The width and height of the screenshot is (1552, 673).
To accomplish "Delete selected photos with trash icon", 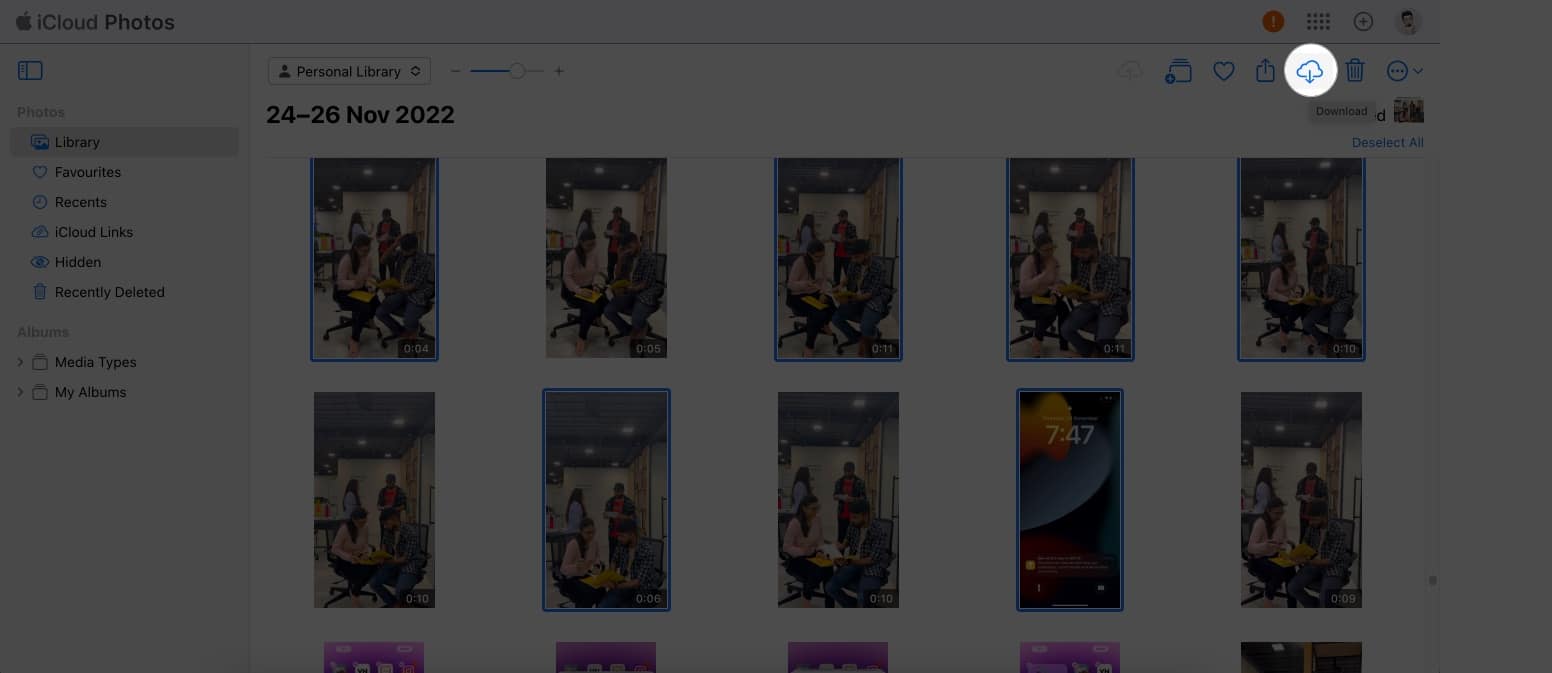I will tap(1355, 70).
